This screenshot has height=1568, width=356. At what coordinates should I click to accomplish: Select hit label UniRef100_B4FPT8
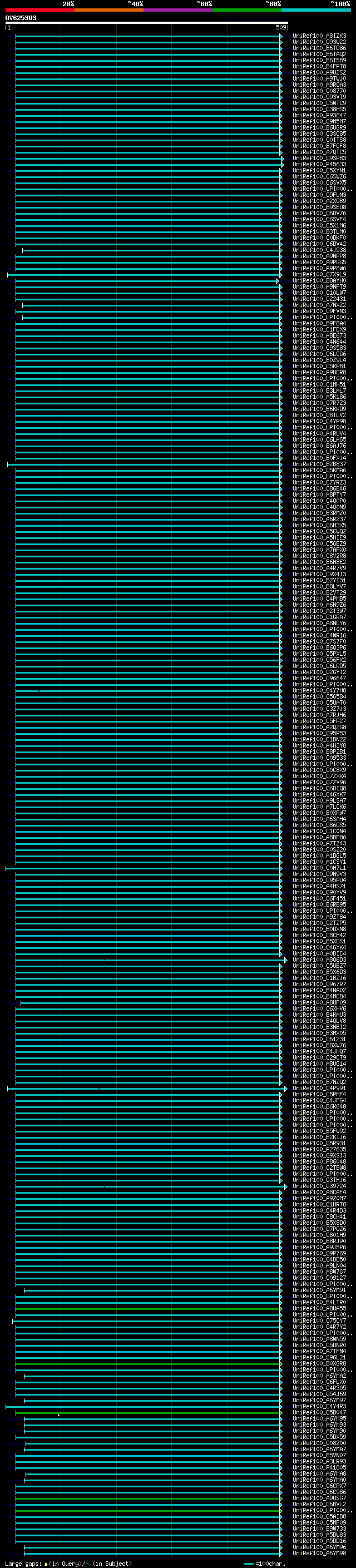coord(319,66)
